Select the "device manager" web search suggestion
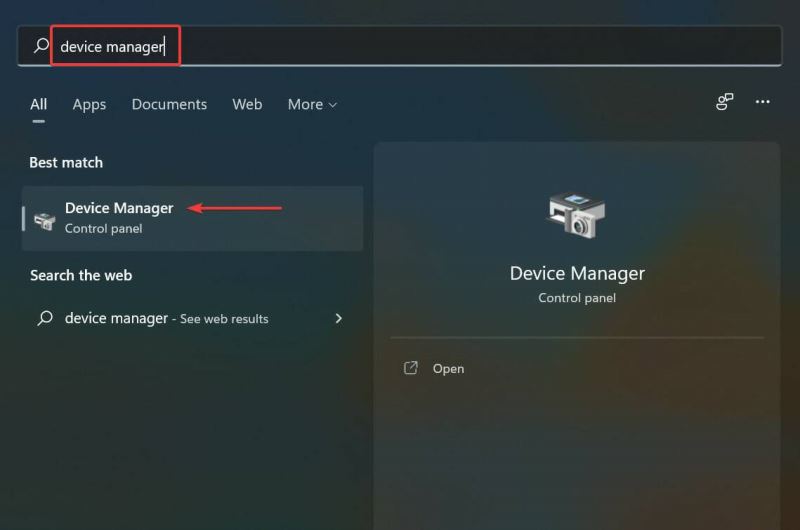The image size is (800, 530). [x=116, y=318]
